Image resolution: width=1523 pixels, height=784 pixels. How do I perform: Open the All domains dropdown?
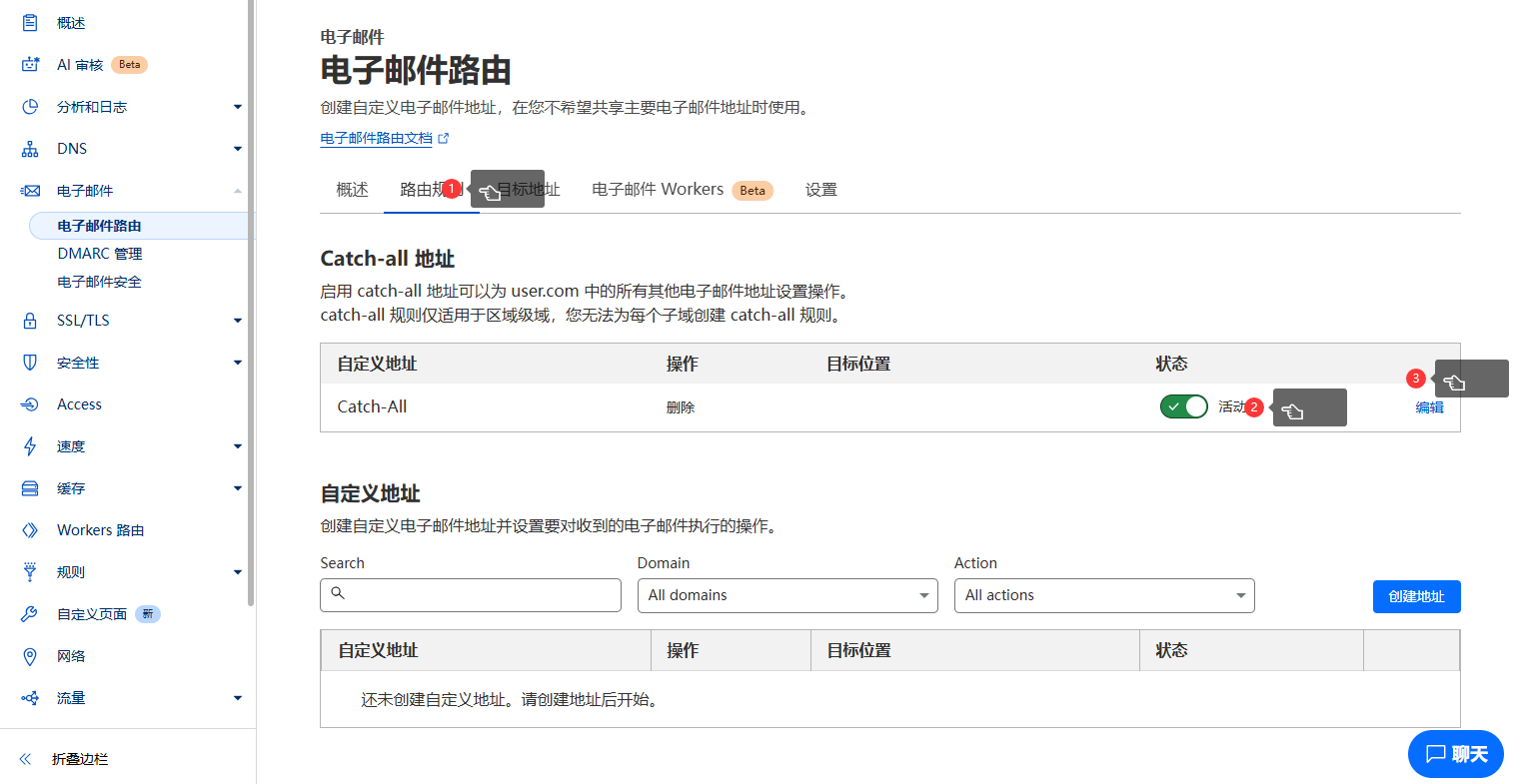click(787, 595)
